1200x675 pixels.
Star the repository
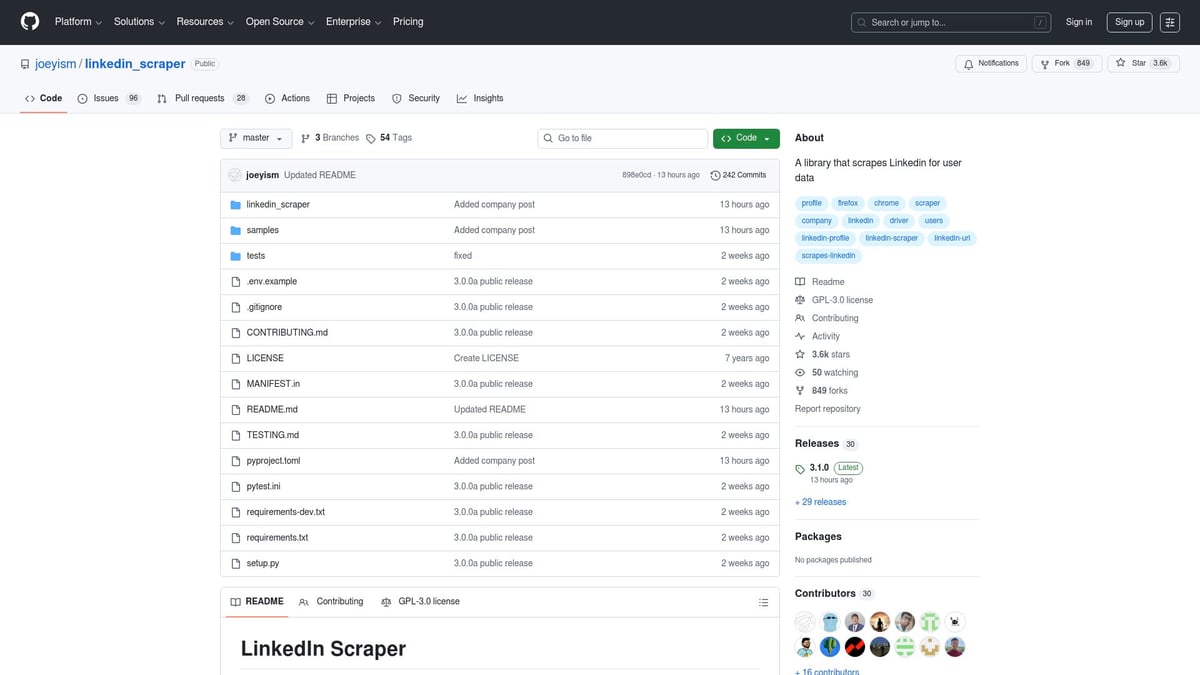1143,63
